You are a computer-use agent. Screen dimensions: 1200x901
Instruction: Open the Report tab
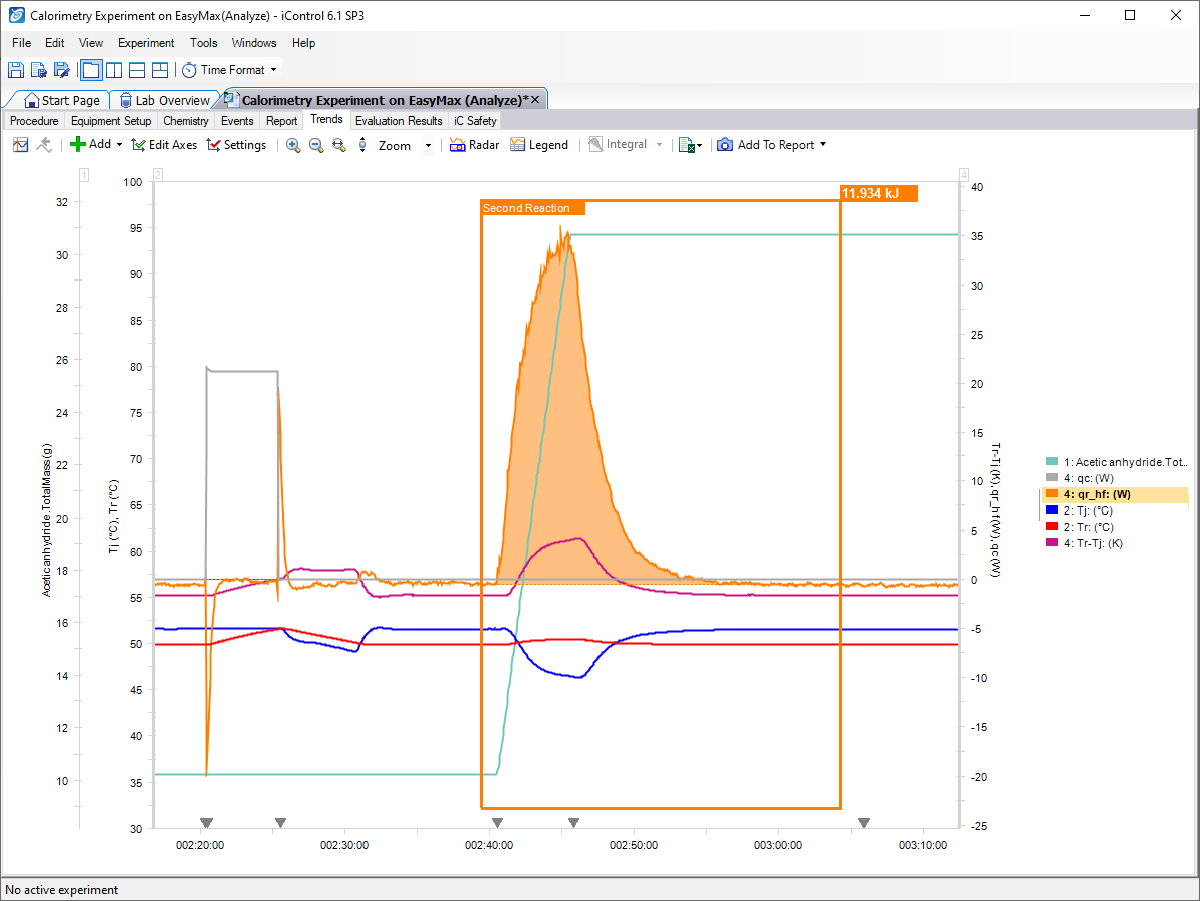click(282, 121)
